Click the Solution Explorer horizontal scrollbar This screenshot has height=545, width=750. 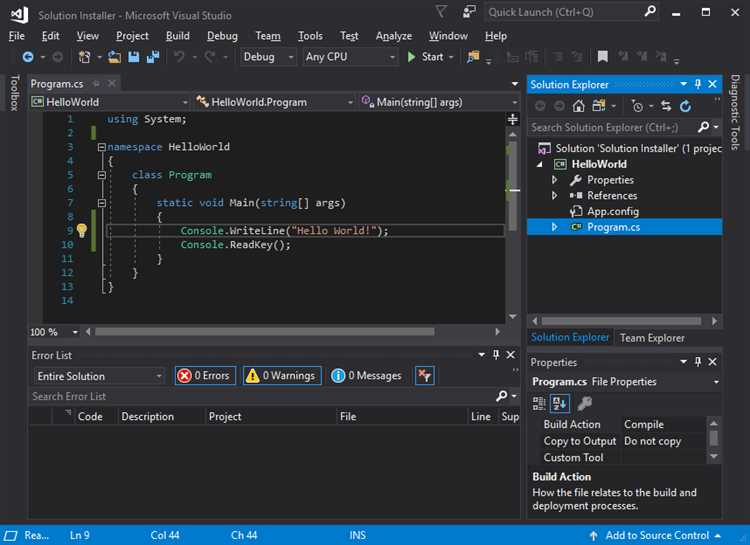tap(621, 321)
